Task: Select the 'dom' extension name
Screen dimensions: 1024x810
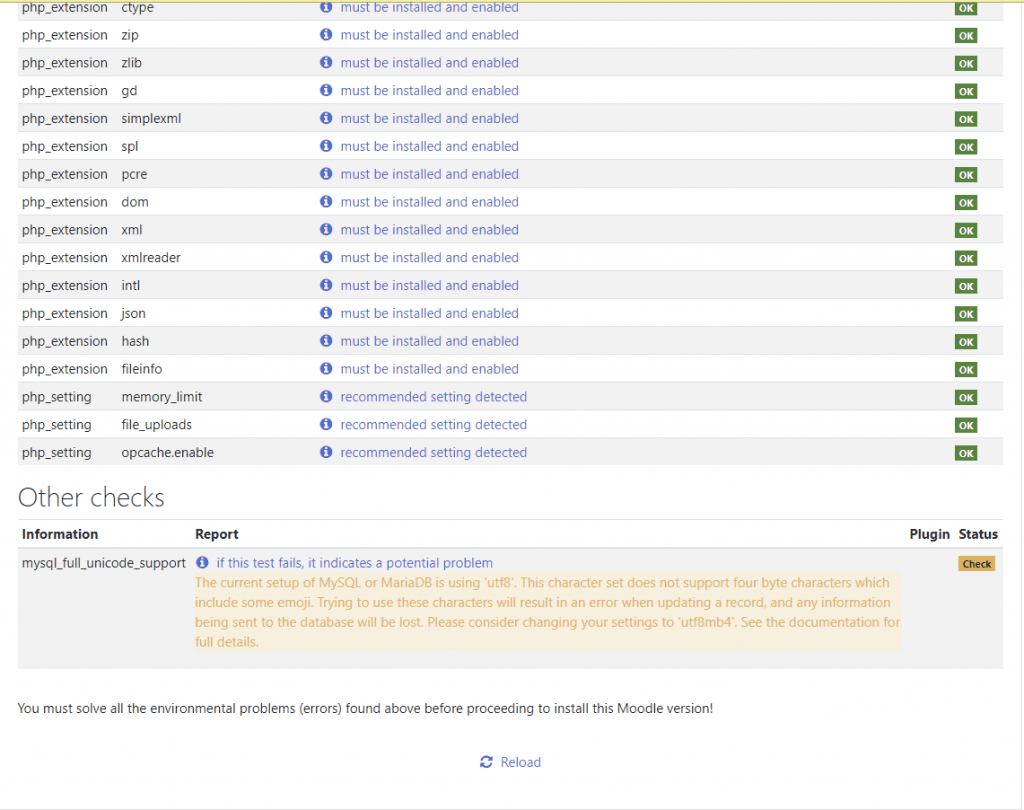Action: click(x=135, y=202)
